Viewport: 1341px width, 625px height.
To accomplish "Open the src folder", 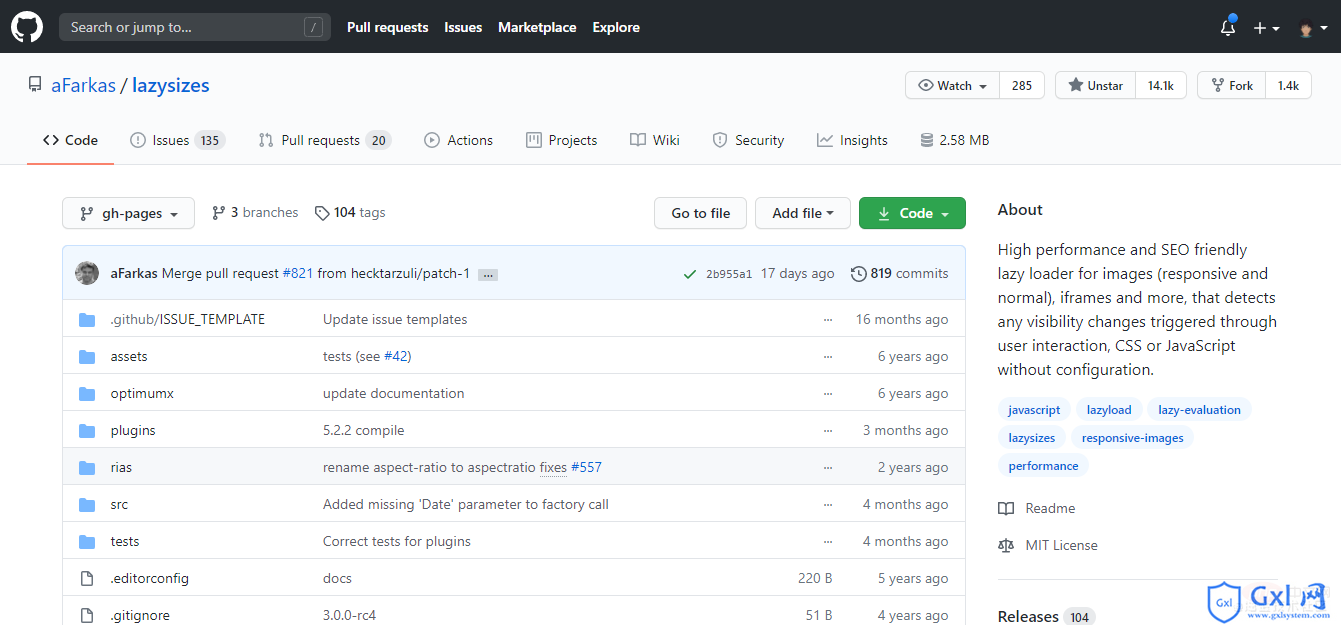I will 119,504.
